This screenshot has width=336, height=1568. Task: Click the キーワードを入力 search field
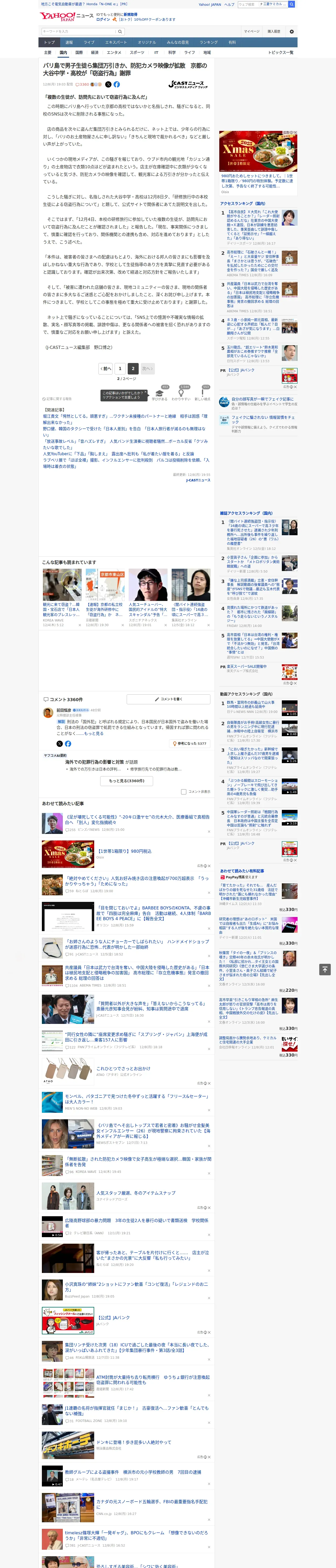(x=78, y=32)
